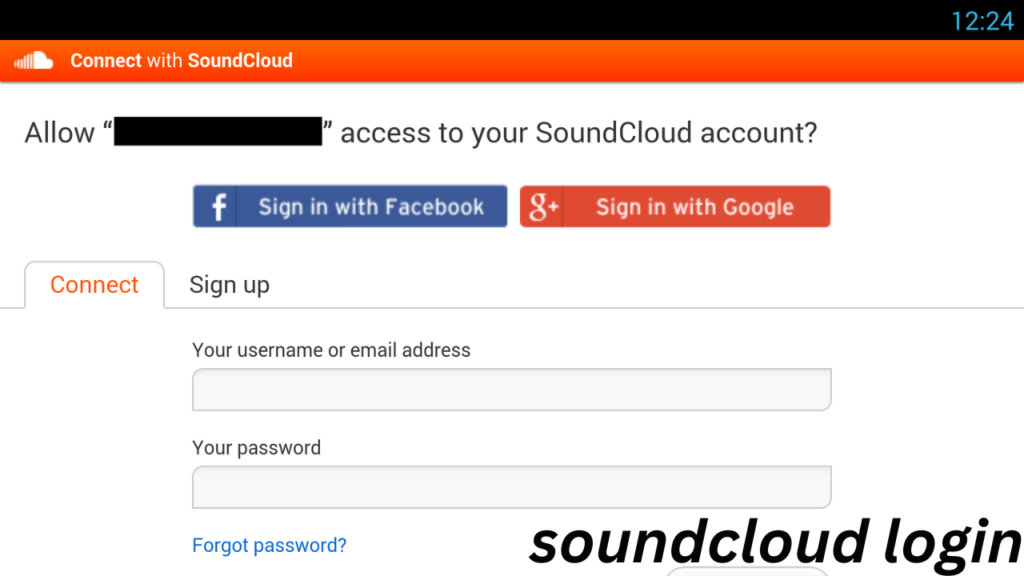The width and height of the screenshot is (1024, 576).
Task: Click the 'soundcloud login' overlay text
Action: 776,542
